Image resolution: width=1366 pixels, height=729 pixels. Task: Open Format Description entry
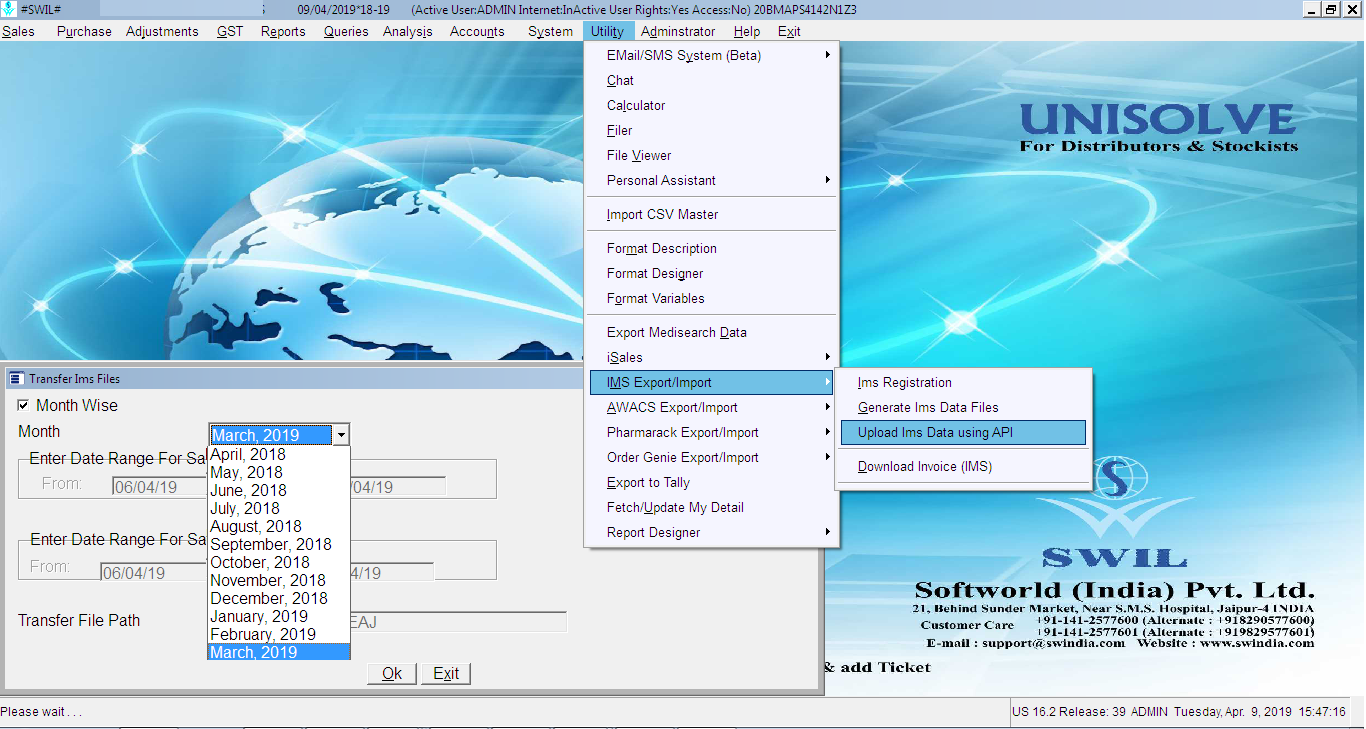pyautogui.click(x=712, y=248)
